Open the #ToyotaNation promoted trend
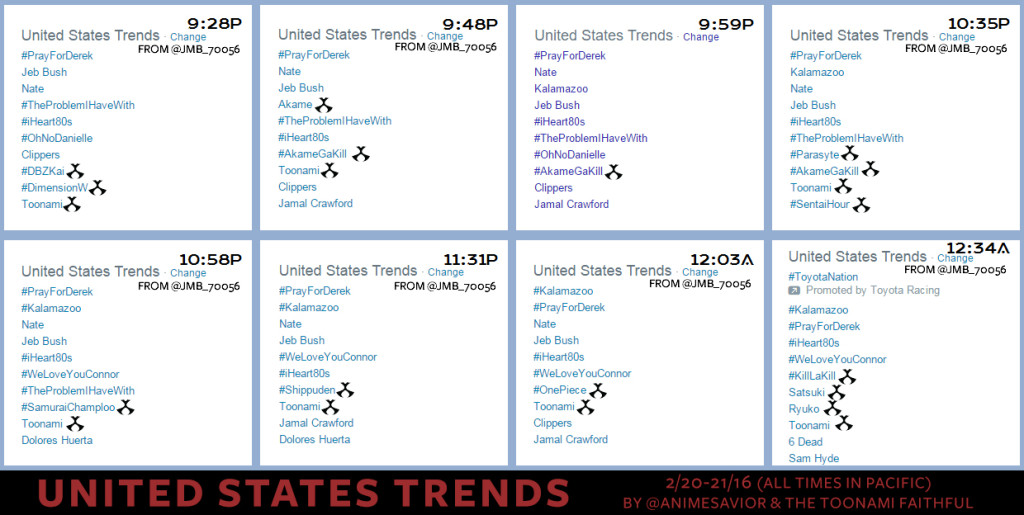The width and height of the screenshot is (1024, 515). click(823, 277)
